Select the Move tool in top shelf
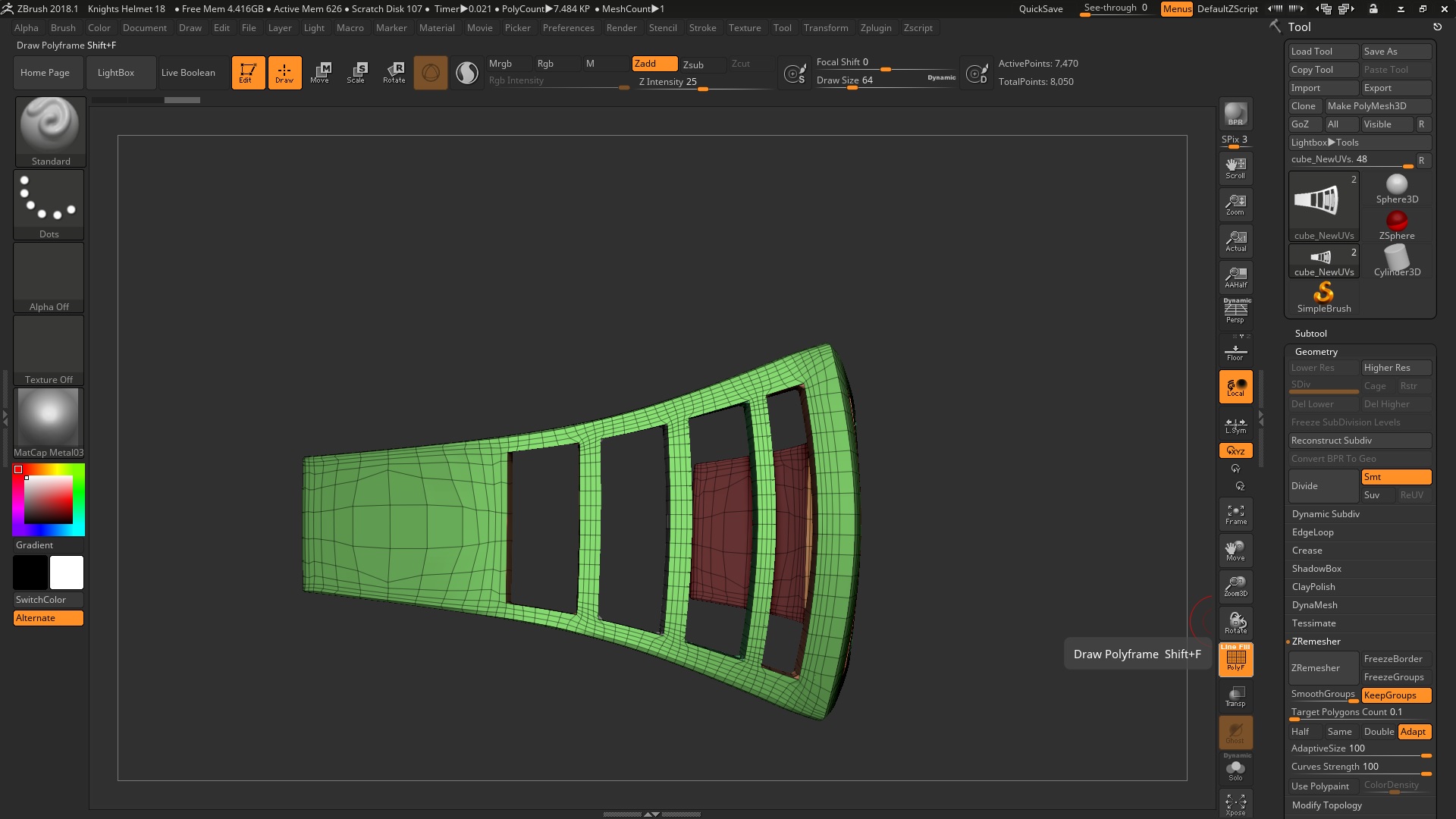This screenshot has width=1456, height=819. 320,73
